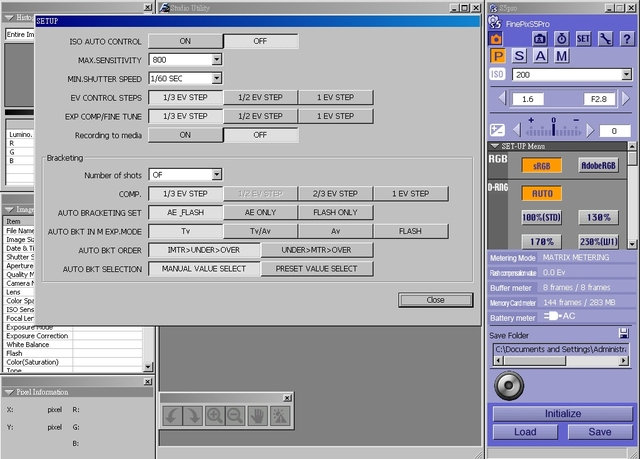Click the camera shoot icon in S5pro toolbar
This screenshot has width=640, height=459.
540,39
